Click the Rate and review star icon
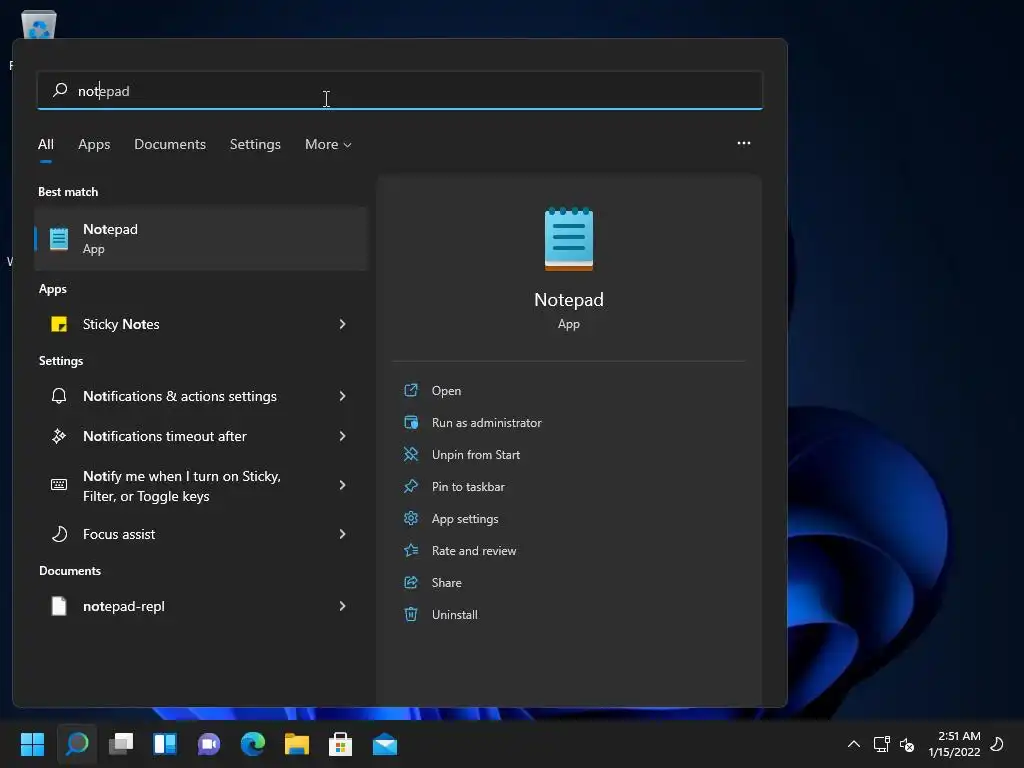Viewport: 1024px width, 768px height. (411, 551)
